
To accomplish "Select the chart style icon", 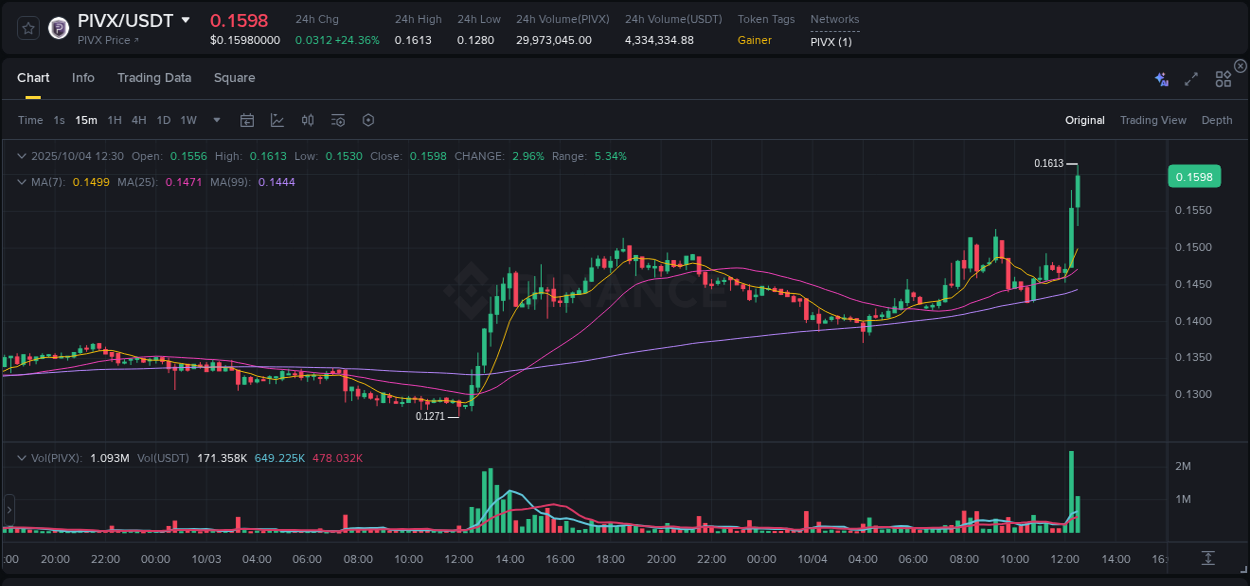I will coord(277,120).
